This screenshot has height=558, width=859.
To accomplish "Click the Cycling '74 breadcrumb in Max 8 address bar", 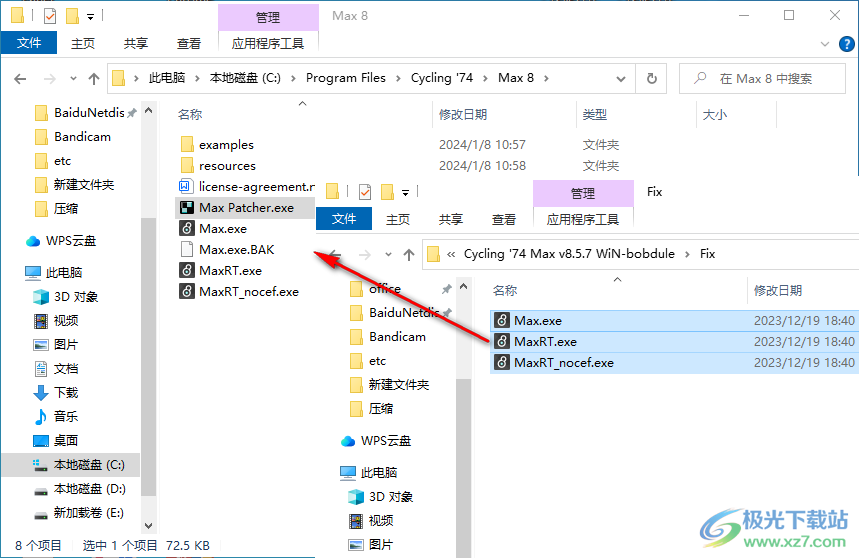I will [x=441, y=78].
